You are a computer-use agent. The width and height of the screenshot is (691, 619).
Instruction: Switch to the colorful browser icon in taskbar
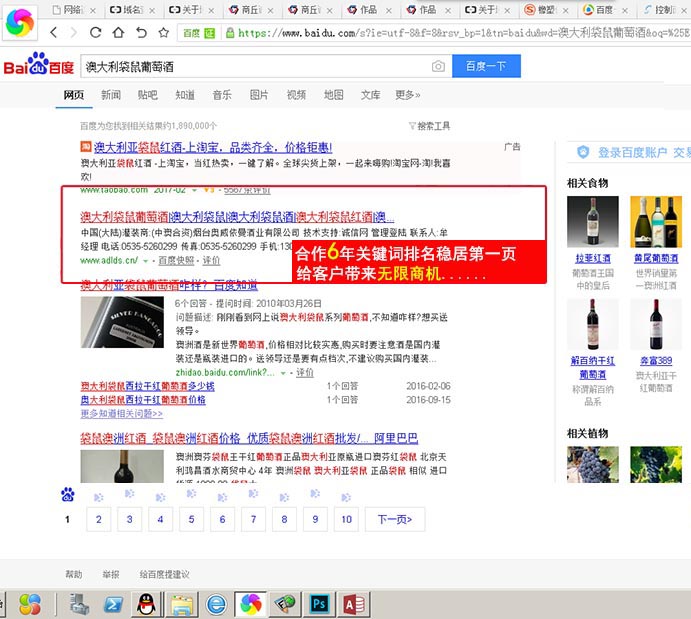pyautogui.click(x=251, y=604)
